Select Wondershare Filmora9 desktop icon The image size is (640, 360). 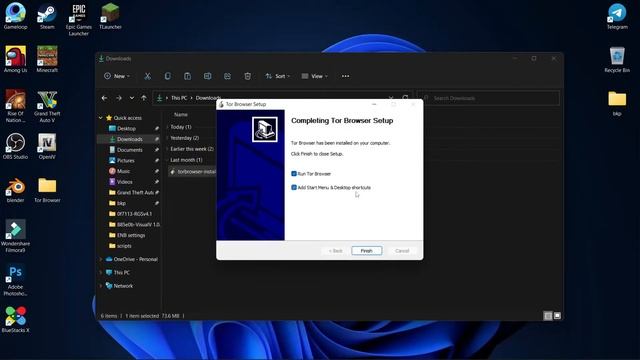16,237
